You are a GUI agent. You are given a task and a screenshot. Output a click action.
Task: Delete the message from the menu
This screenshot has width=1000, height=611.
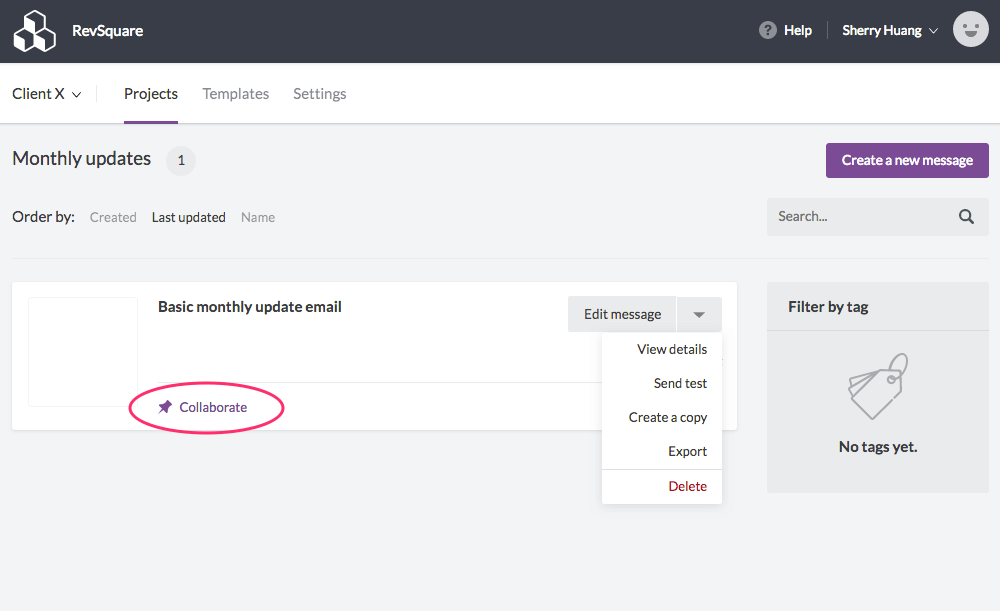coord(687,485)
